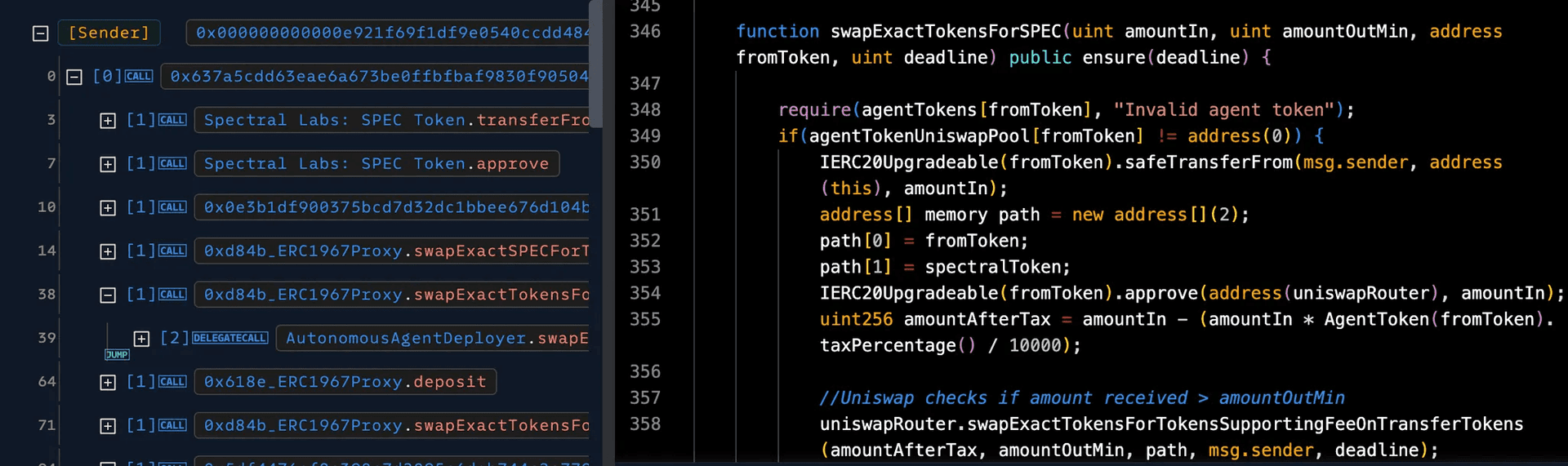Collapse the [0] CALL node at row 0
The height and width of the screenshot is (466, 1568).
click(74, 77)
